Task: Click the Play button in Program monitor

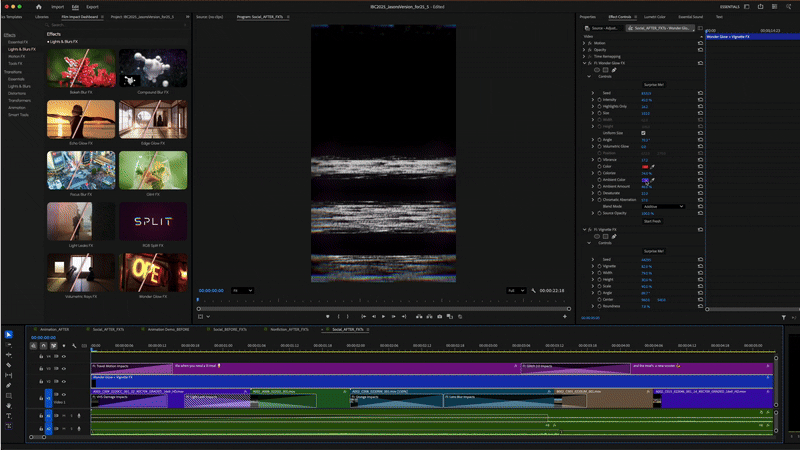Action: point(383,316)
